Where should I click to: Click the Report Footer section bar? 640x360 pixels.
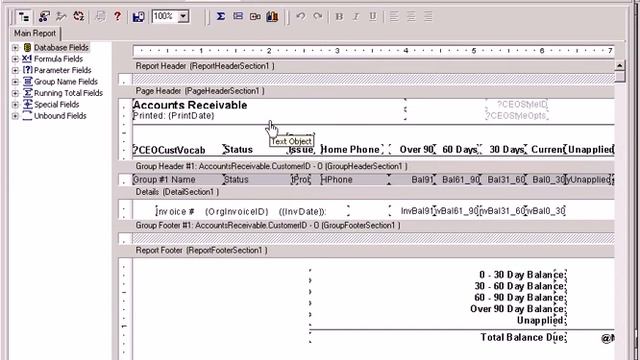366,251
